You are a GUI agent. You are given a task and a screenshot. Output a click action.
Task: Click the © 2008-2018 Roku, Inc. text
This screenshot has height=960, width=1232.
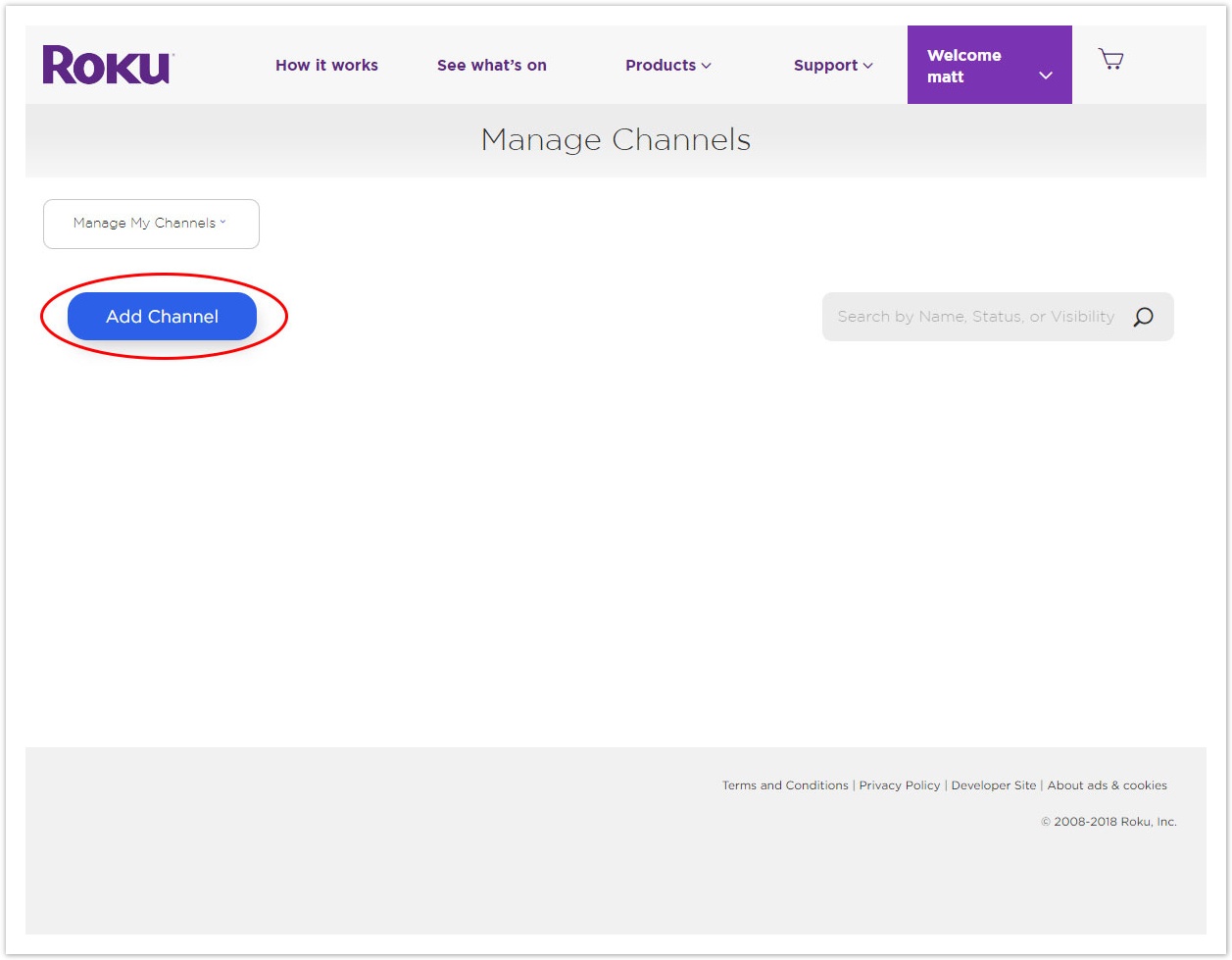coord(1109,822)
